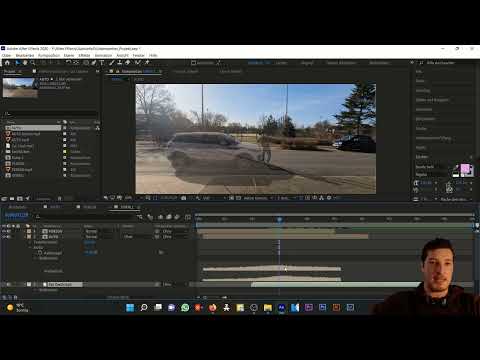Open the Fenster menu
Screen dimensions: 480x360
[138, 55]
